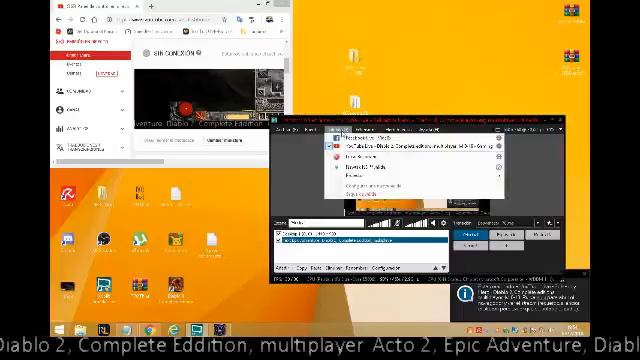Go back in the Chrome browser

point(59,20)
